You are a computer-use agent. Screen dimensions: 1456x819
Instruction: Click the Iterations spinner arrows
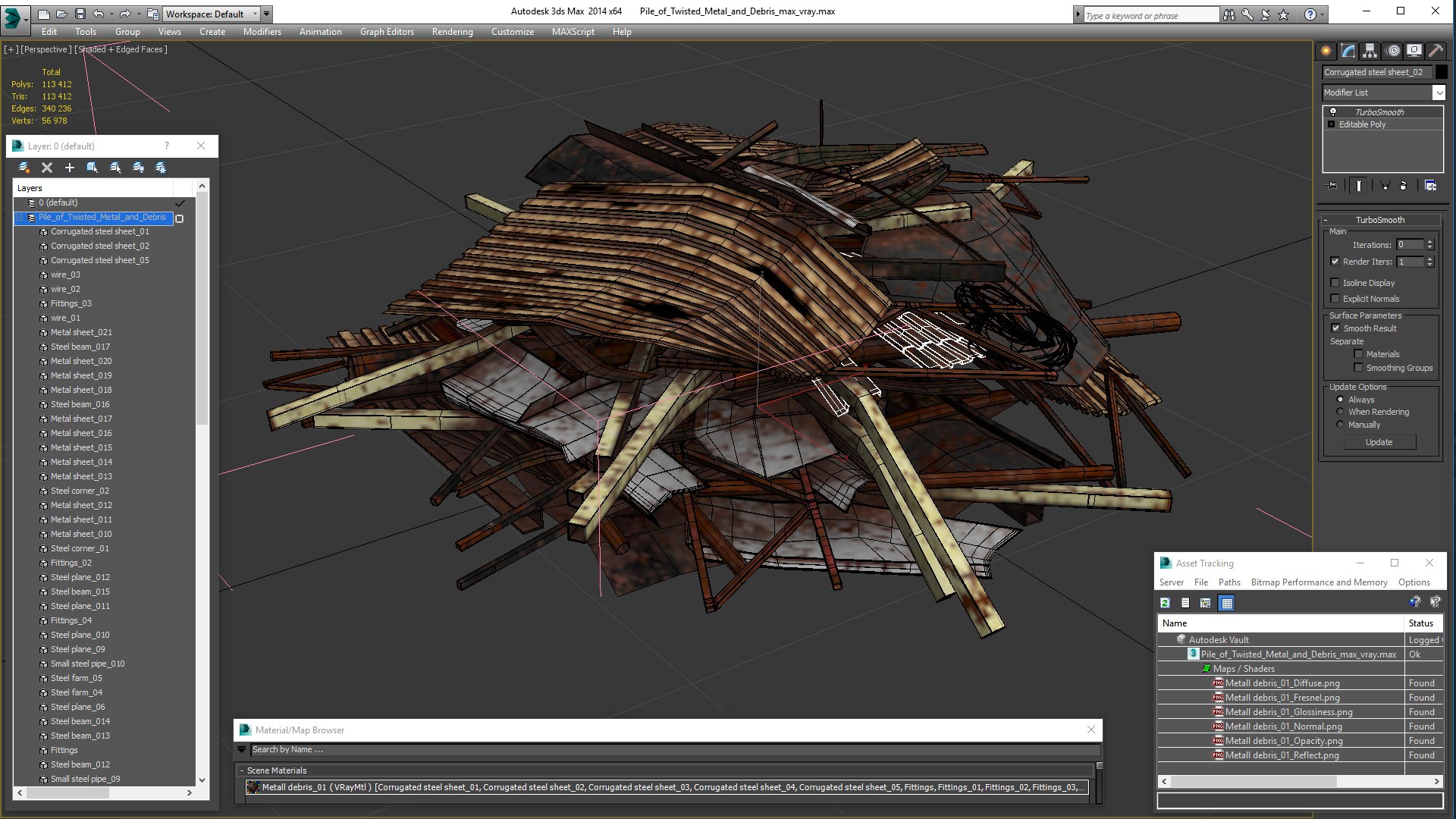pos(1429,245)
